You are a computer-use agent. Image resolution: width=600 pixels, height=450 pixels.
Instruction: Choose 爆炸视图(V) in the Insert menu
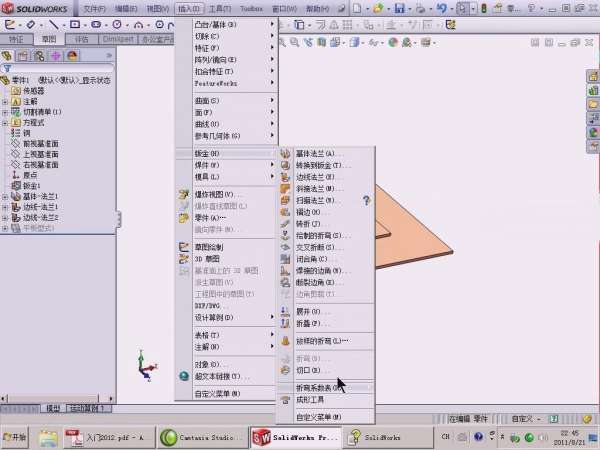226,194
